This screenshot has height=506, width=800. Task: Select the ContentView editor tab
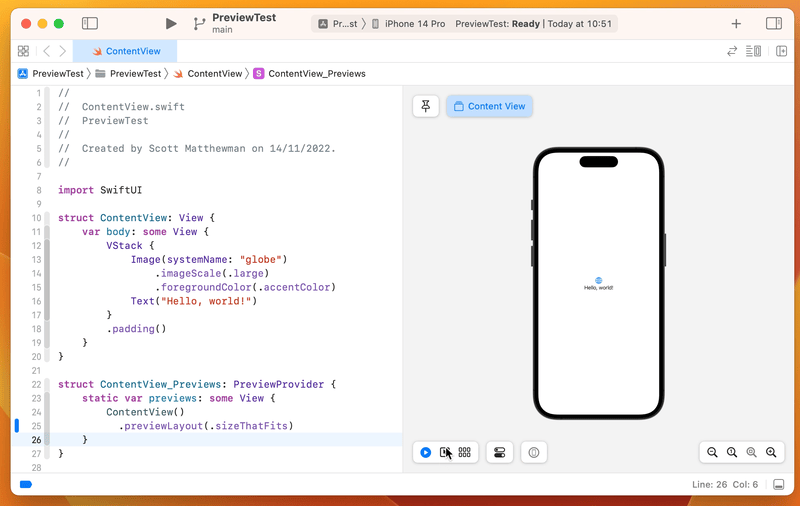[x=126, y=51]
